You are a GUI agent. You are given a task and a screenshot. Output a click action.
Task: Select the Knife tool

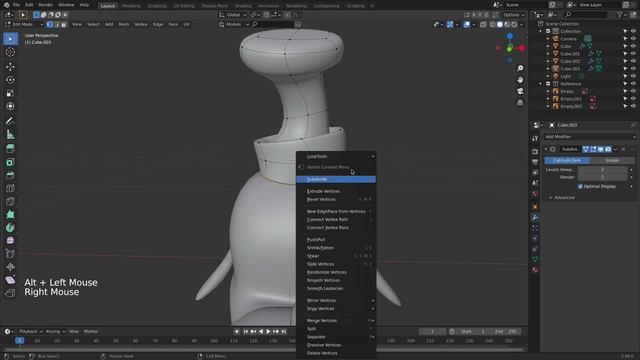tap(10, 202)
